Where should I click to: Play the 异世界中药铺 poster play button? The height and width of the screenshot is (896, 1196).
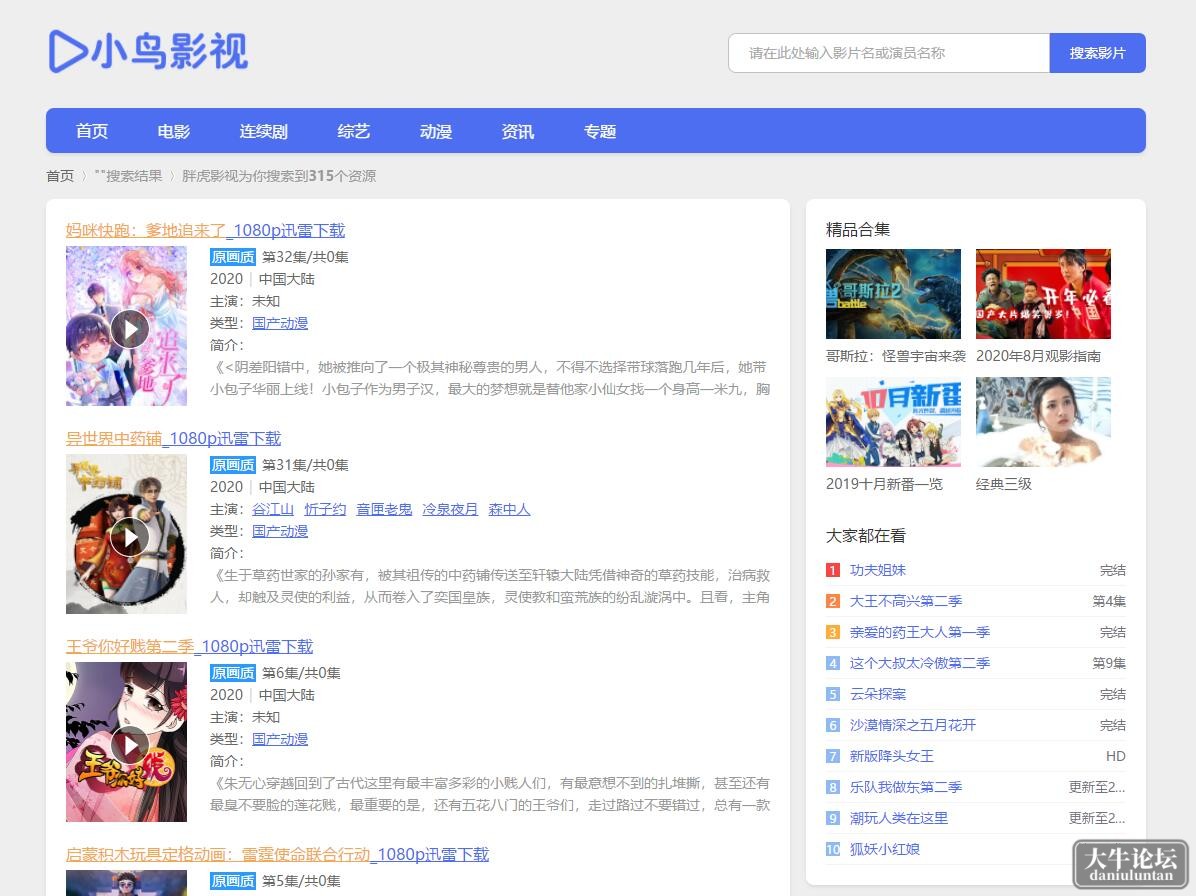pos(130,537)
